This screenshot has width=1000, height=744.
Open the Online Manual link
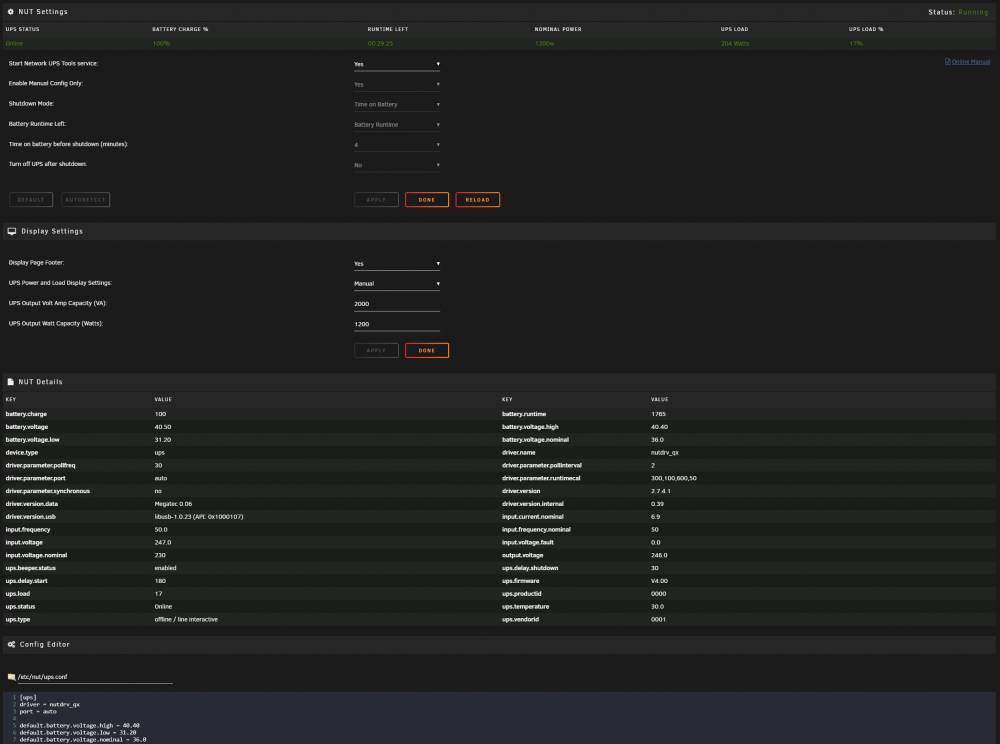967,62
